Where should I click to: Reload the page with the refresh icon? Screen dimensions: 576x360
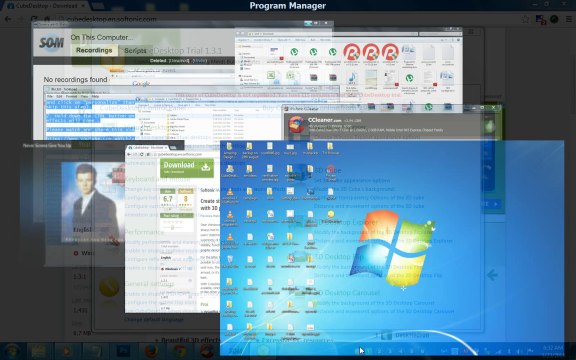(33, 19)
